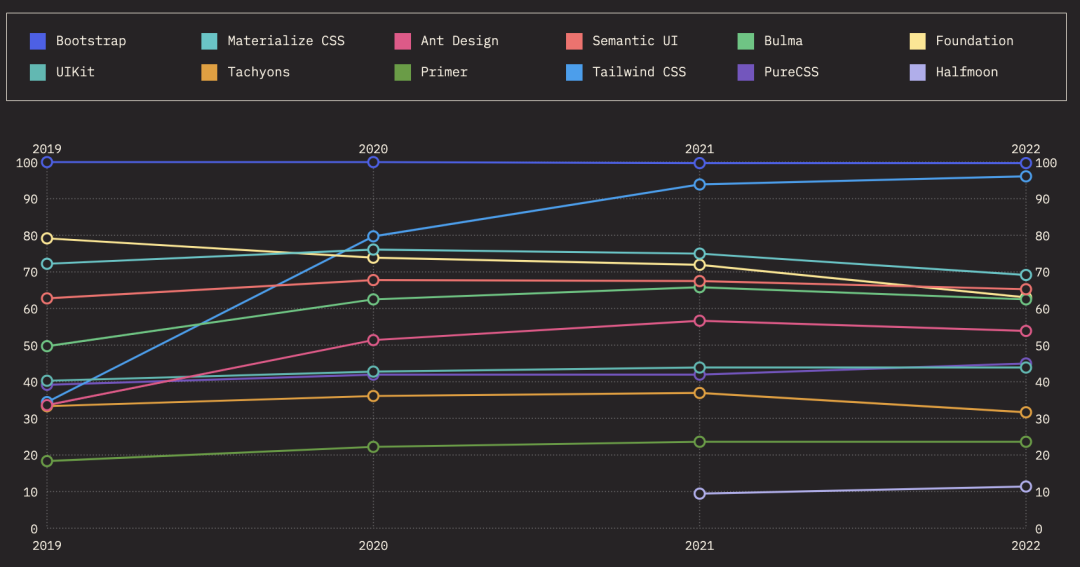Toggle the Materialize CSS legend label
Image resolution: width=1080 pixels, height=567 pixels.
(286, 41)
